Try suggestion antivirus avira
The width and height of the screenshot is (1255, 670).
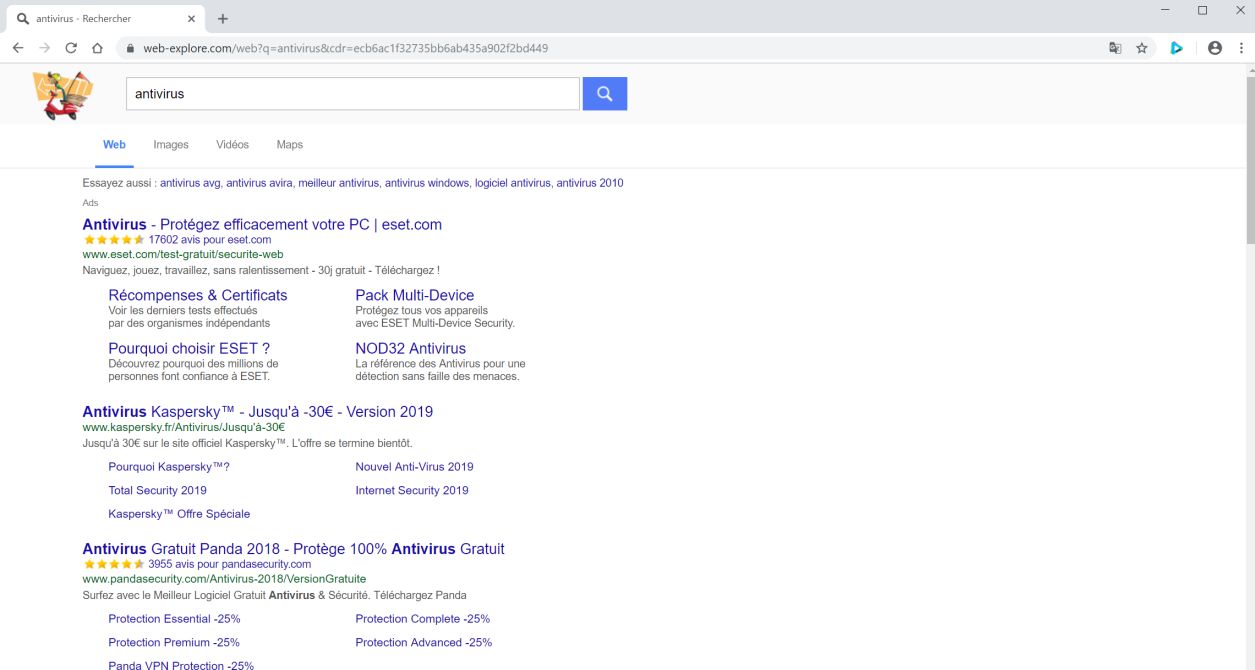(x=259, y=183)
